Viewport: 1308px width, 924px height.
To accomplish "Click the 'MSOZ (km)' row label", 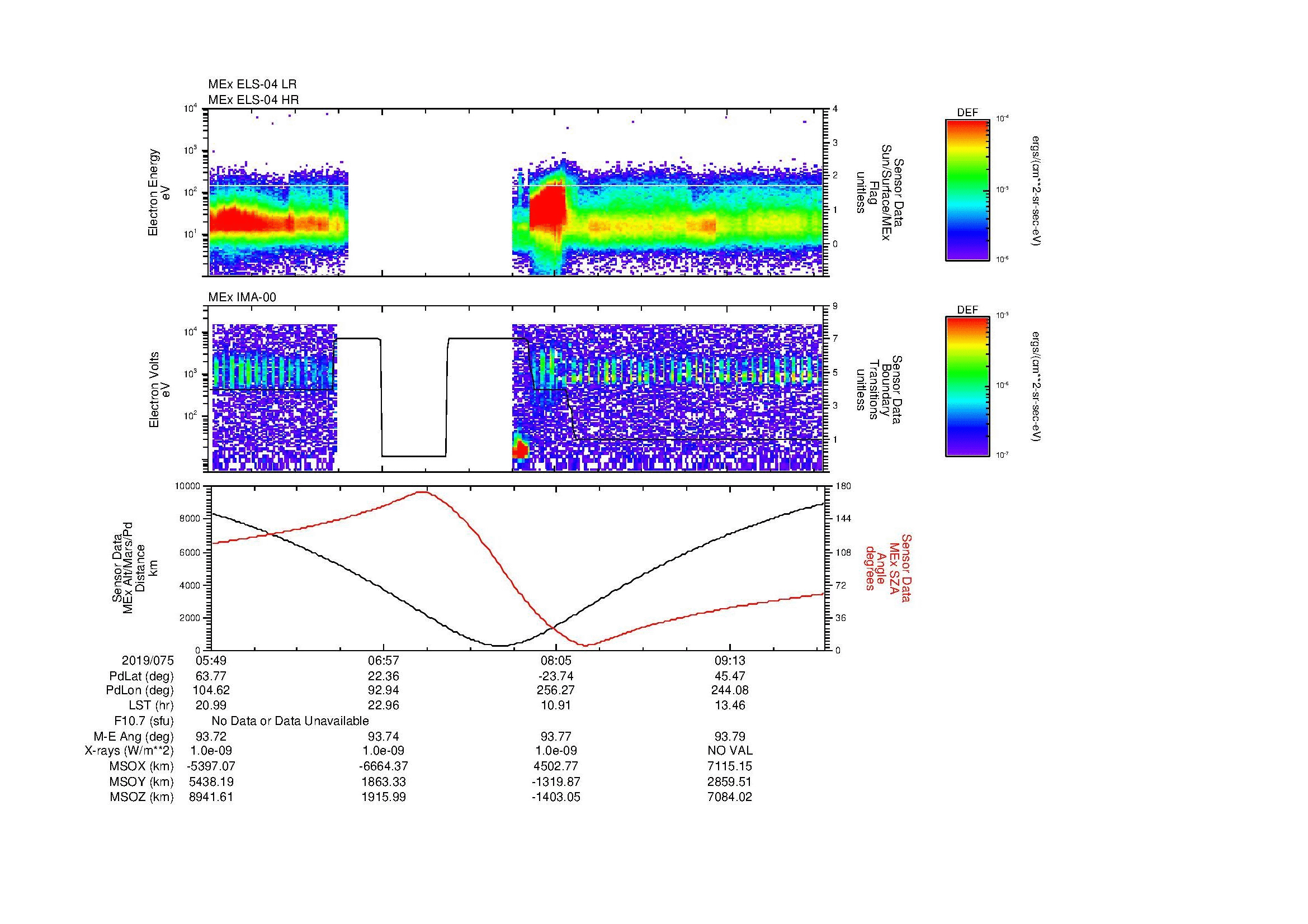I will 142,797.
